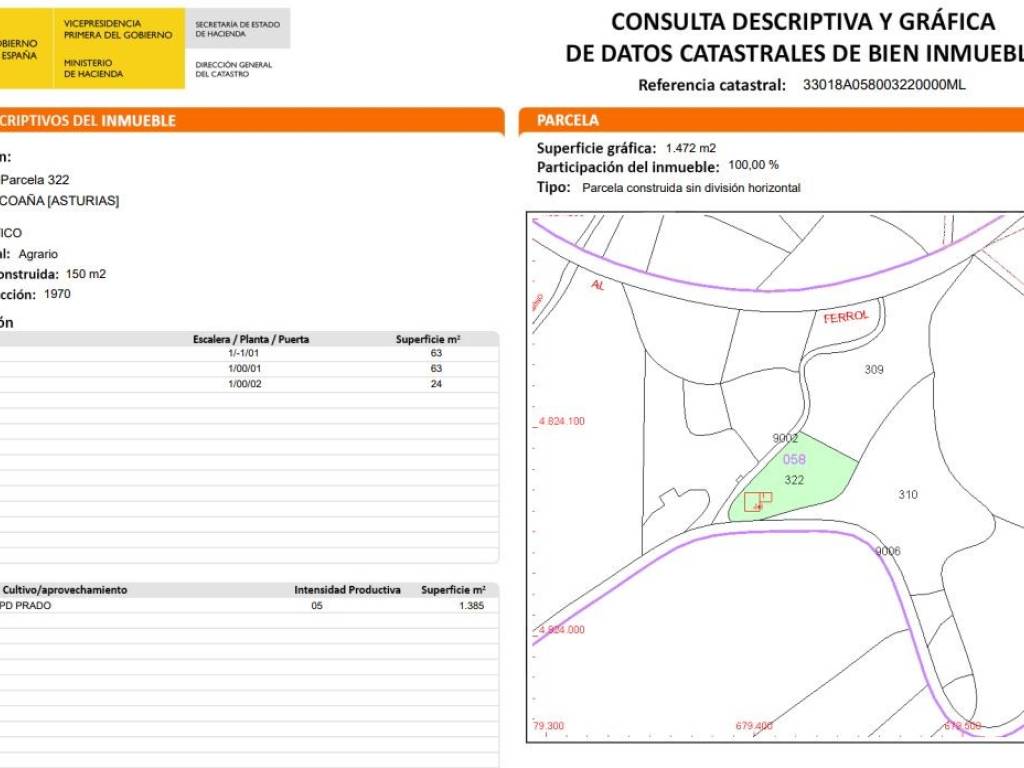Viewport: 1024px width, 768px height.
Task: Select the Referencia catastral label
Action: tap(712, 85)
